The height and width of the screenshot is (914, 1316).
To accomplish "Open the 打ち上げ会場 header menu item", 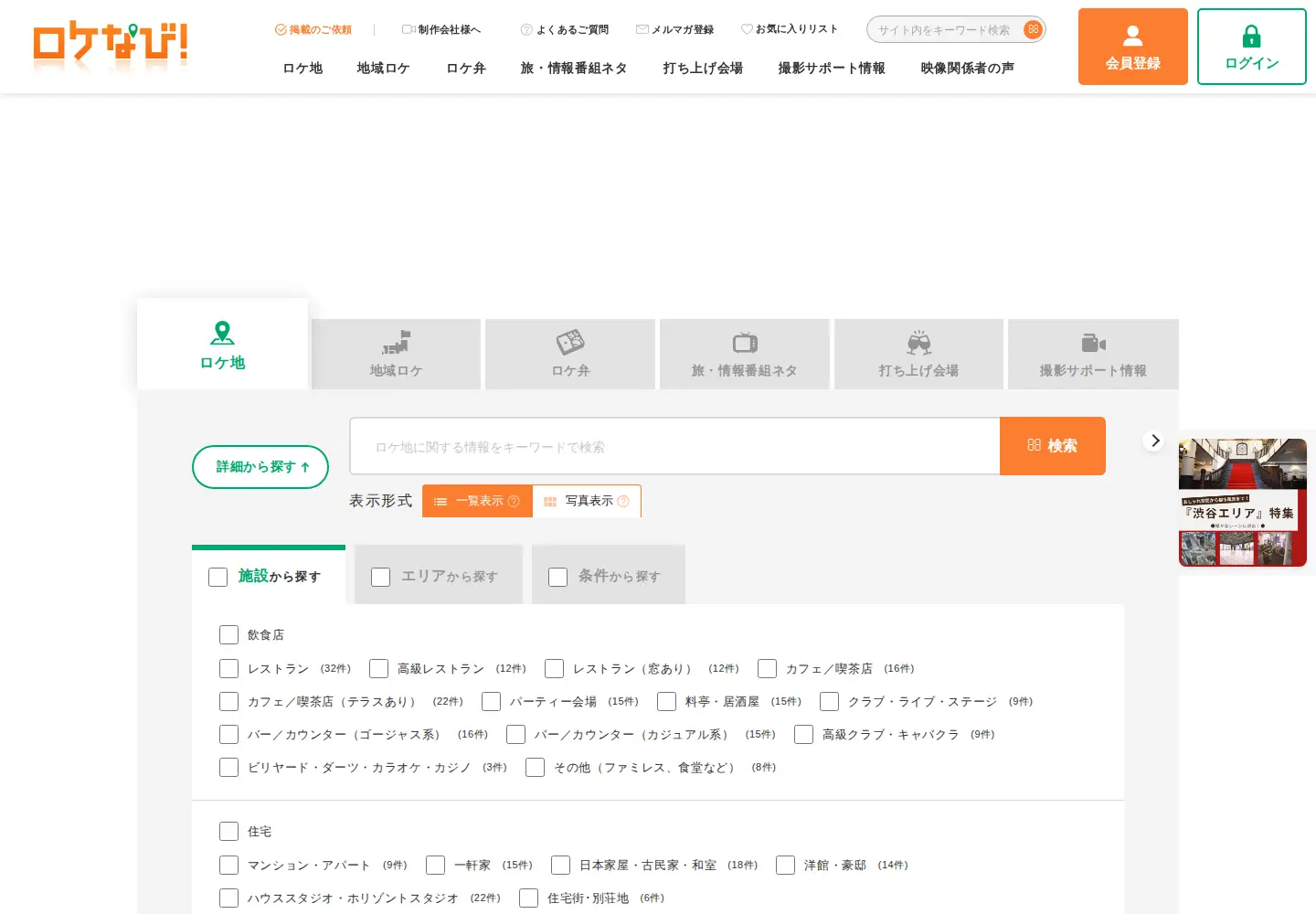I will click(703, 69).
